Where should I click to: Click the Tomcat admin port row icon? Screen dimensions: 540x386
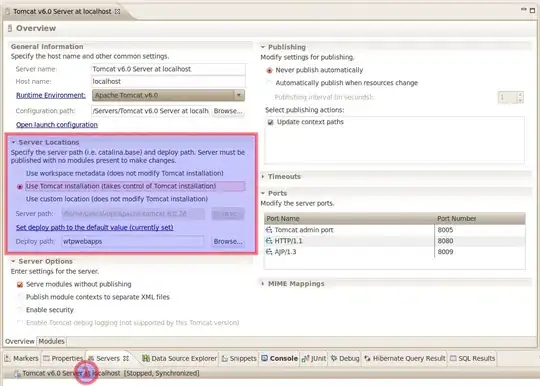[x=269, y=230]
